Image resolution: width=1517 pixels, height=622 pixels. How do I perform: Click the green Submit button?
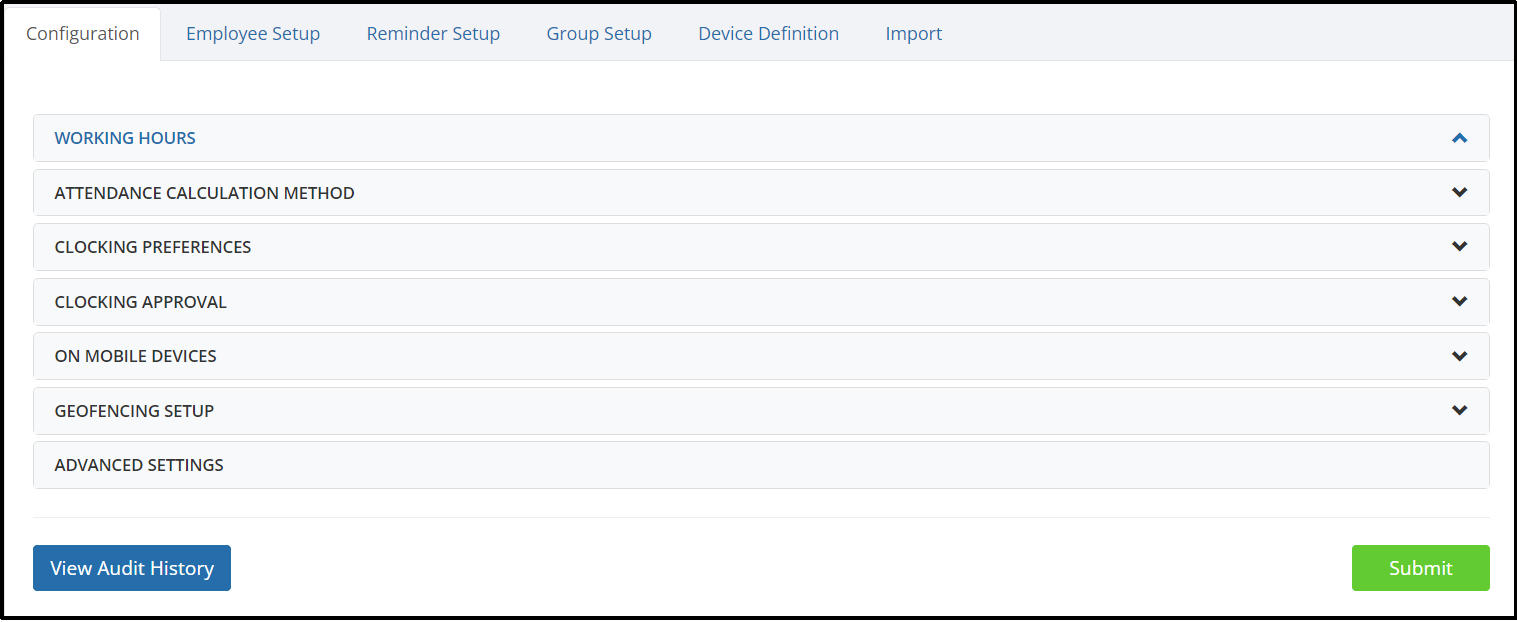[1420, 568]
